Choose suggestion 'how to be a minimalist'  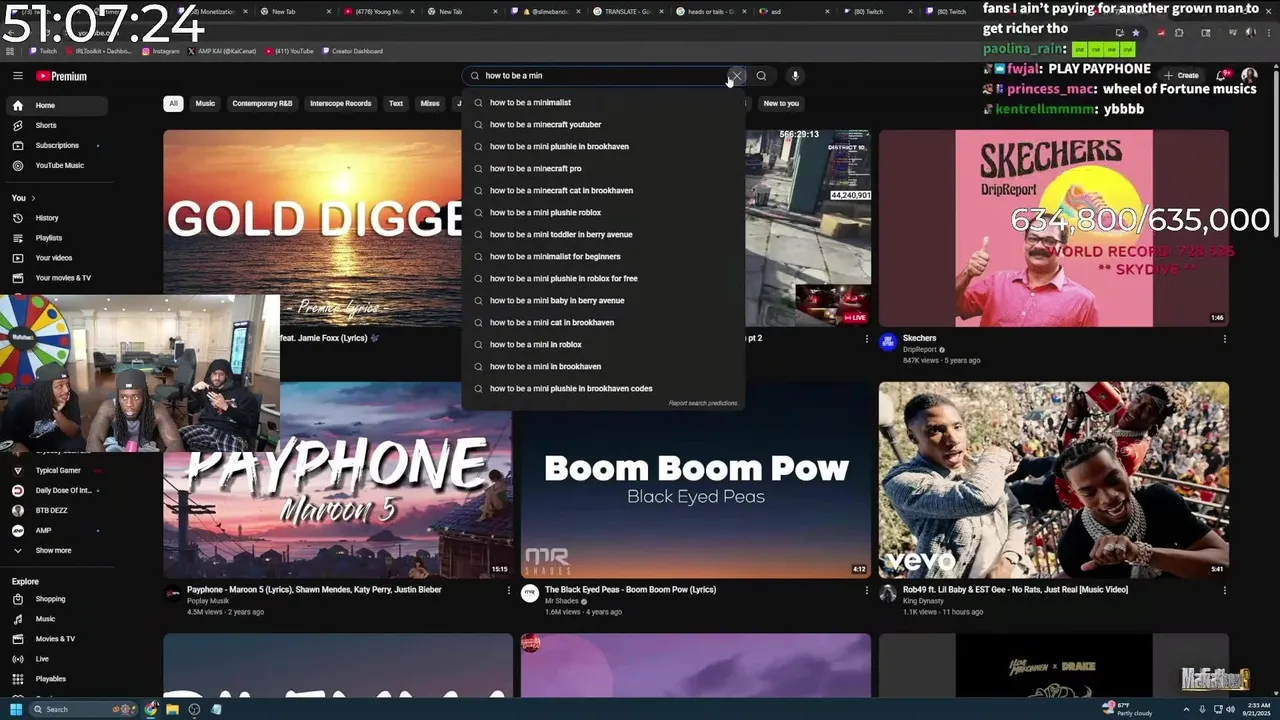click(x=603, y=102)
